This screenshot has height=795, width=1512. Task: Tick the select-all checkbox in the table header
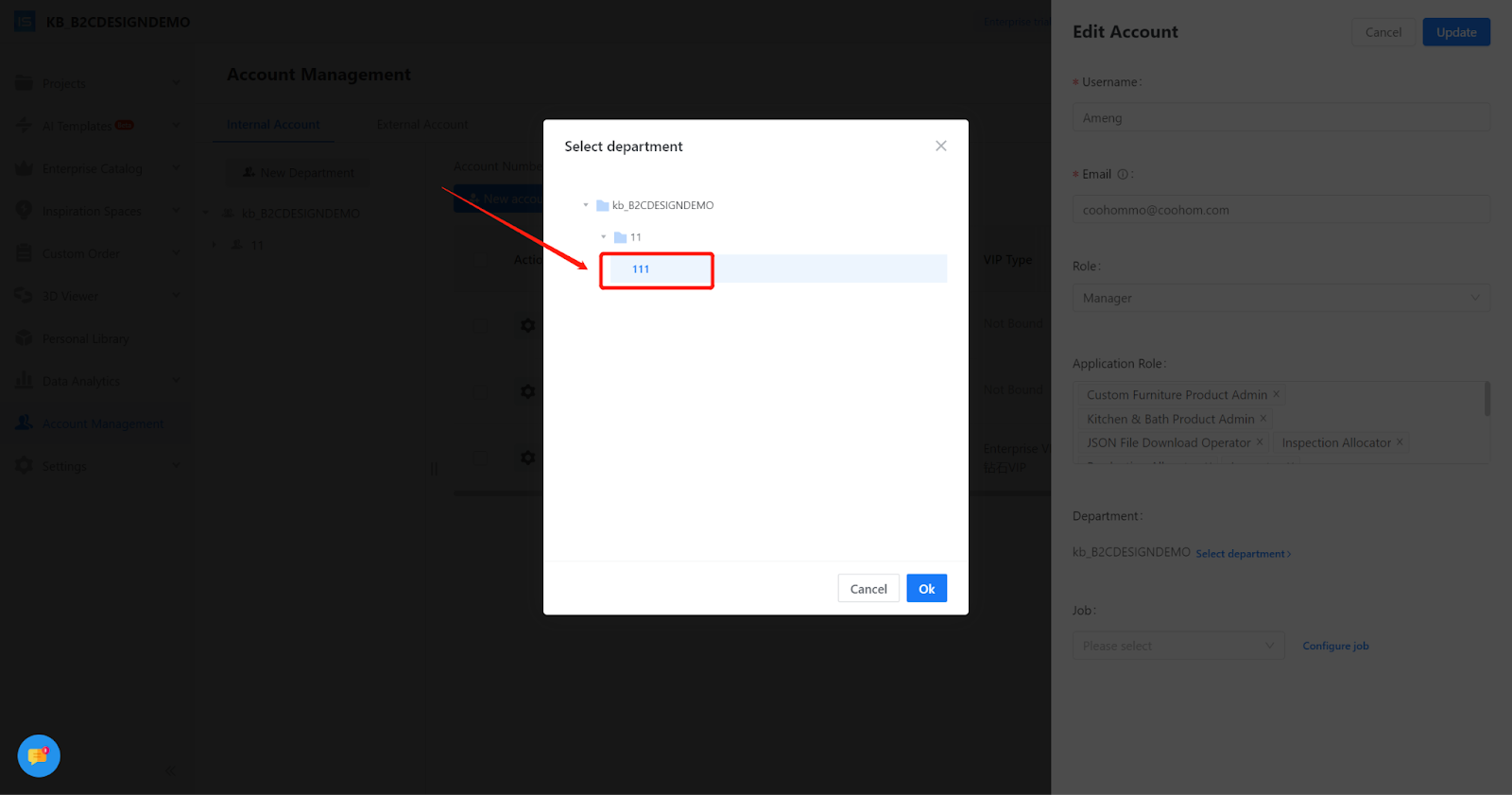point(479,260)
